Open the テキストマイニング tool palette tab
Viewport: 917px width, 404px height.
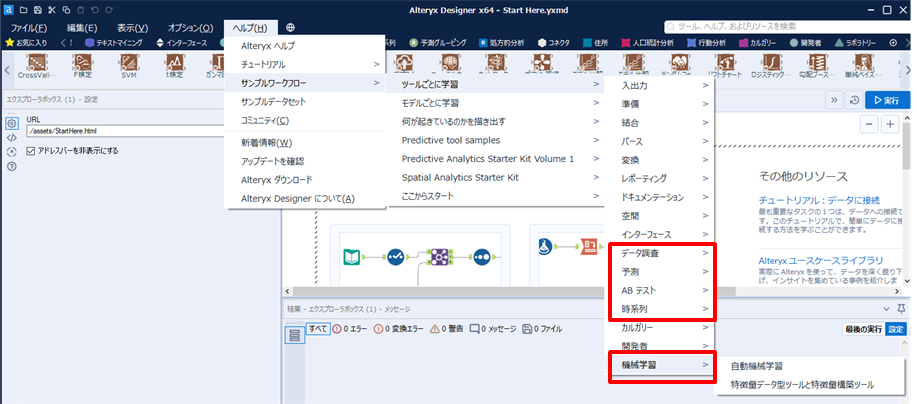(x=114, y=43)
